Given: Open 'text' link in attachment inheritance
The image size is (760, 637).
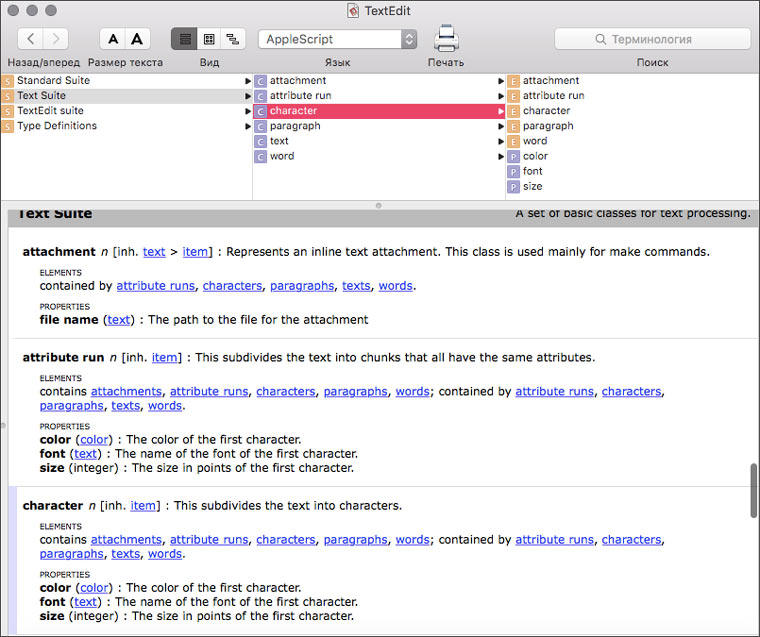Looking at the screenshot, I should click(154, 252).
